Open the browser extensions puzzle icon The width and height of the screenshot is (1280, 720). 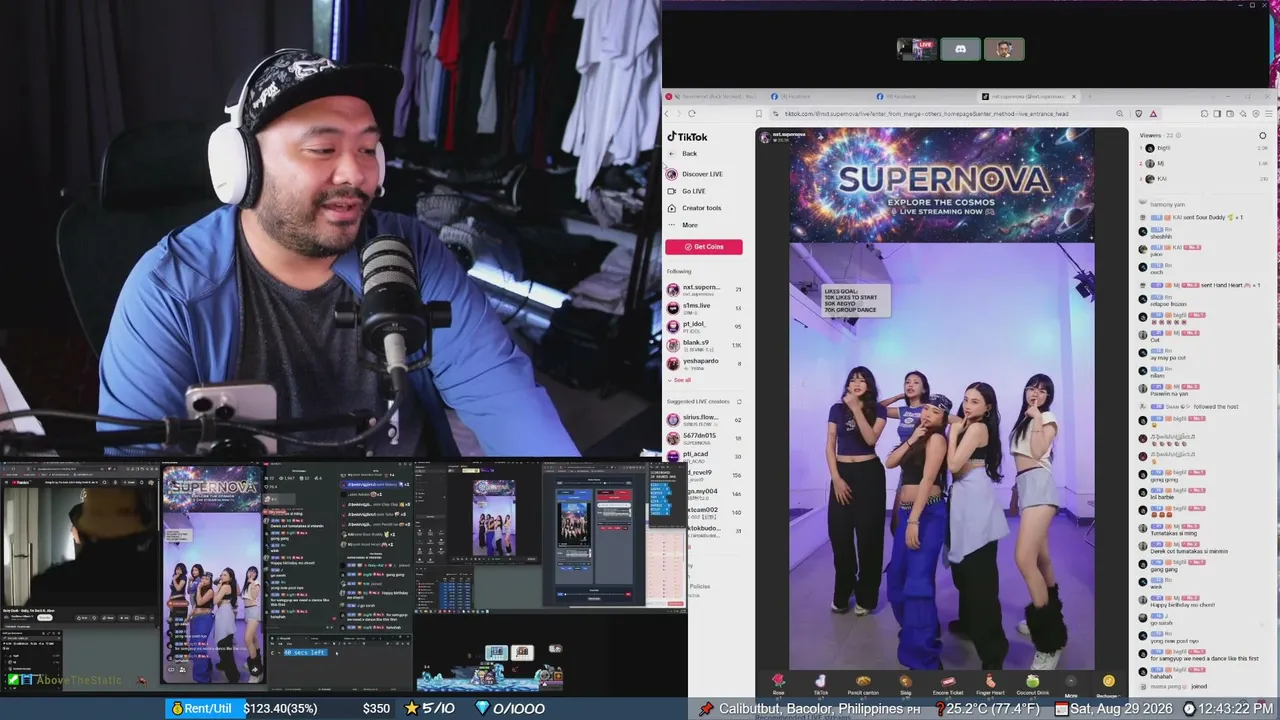[x=1204, y=114]
